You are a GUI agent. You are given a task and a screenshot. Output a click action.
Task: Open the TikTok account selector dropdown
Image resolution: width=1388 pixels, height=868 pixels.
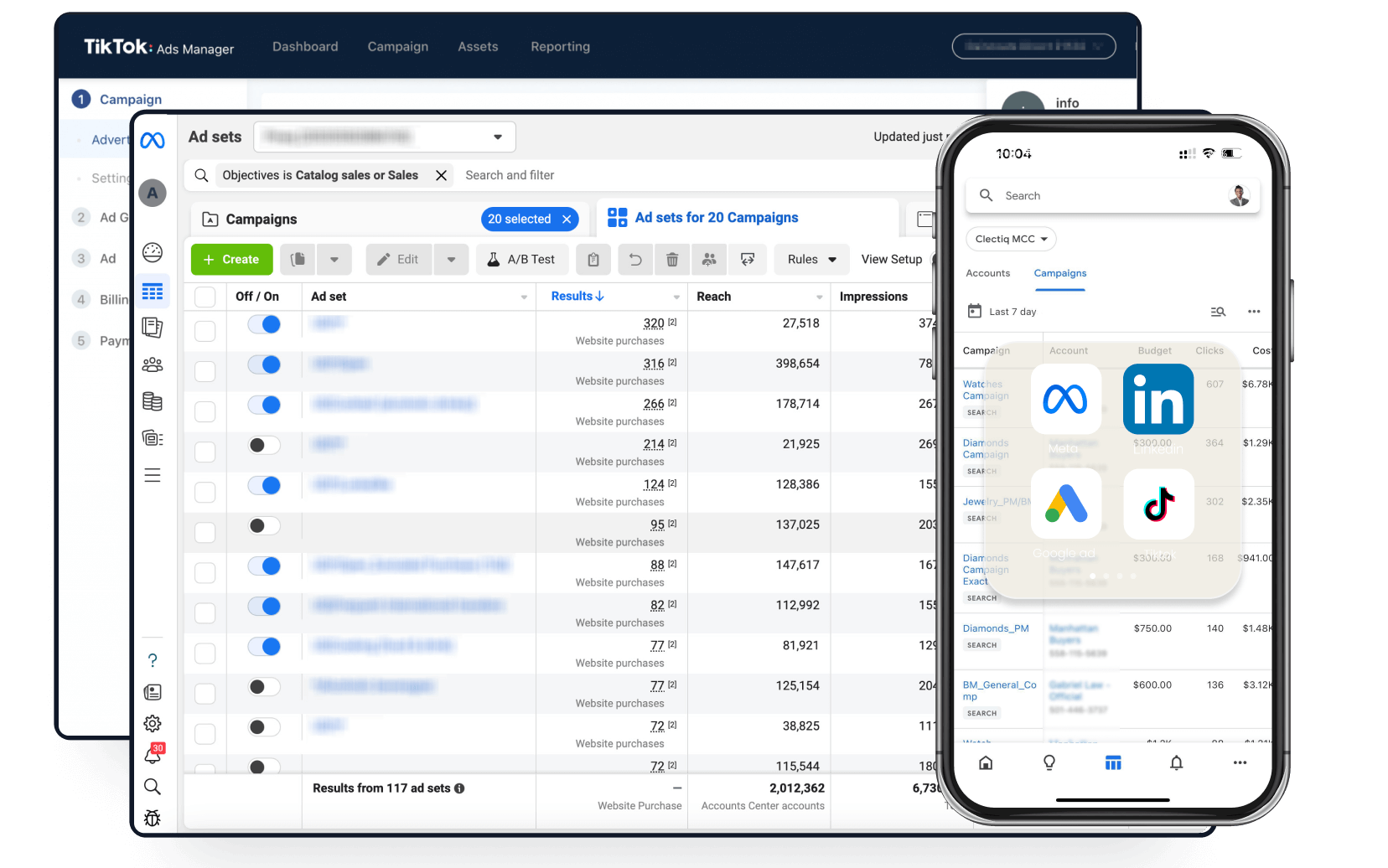pyautogui.click(x=1033, y=46)
